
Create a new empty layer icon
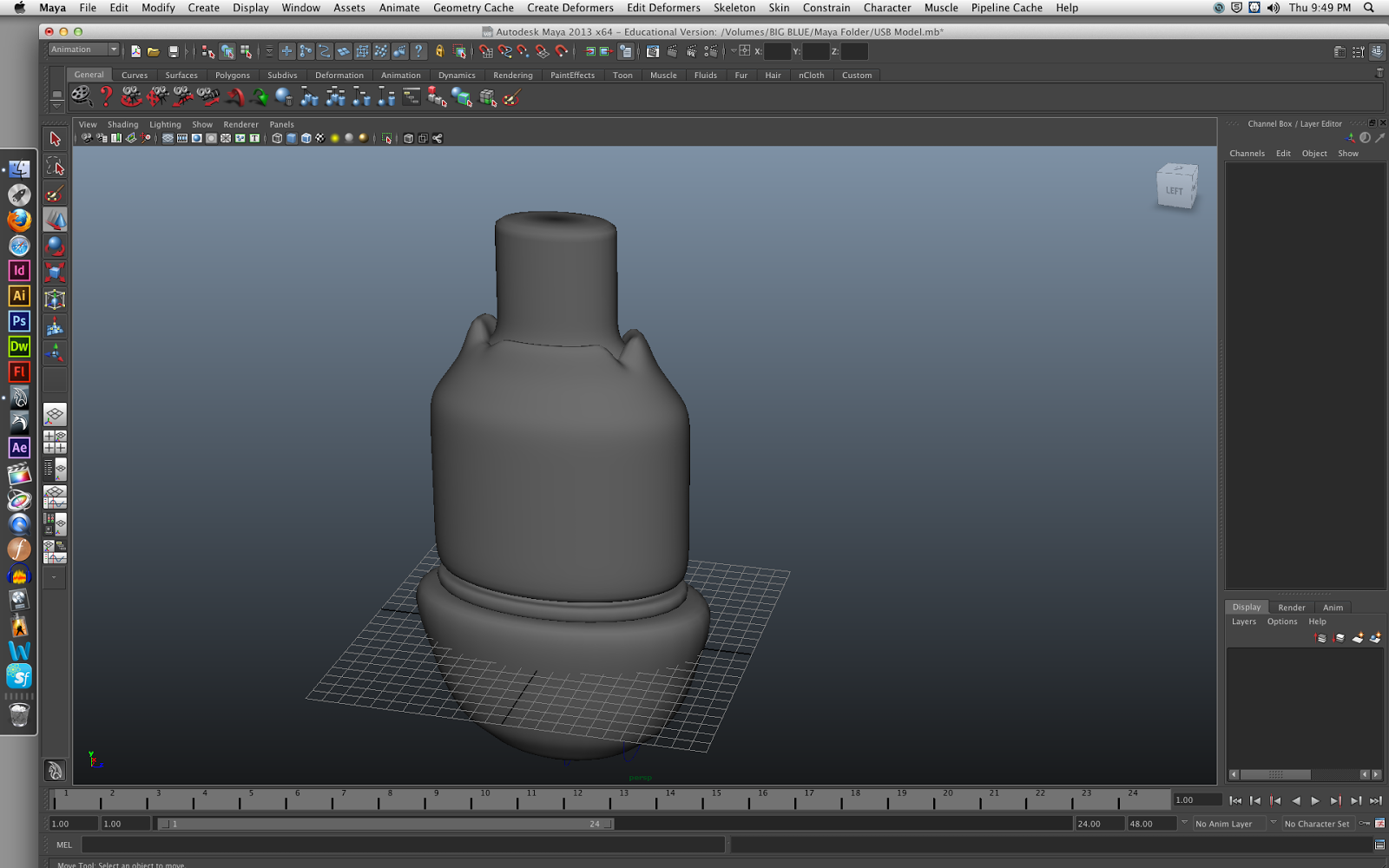[x=1357, y=639]
